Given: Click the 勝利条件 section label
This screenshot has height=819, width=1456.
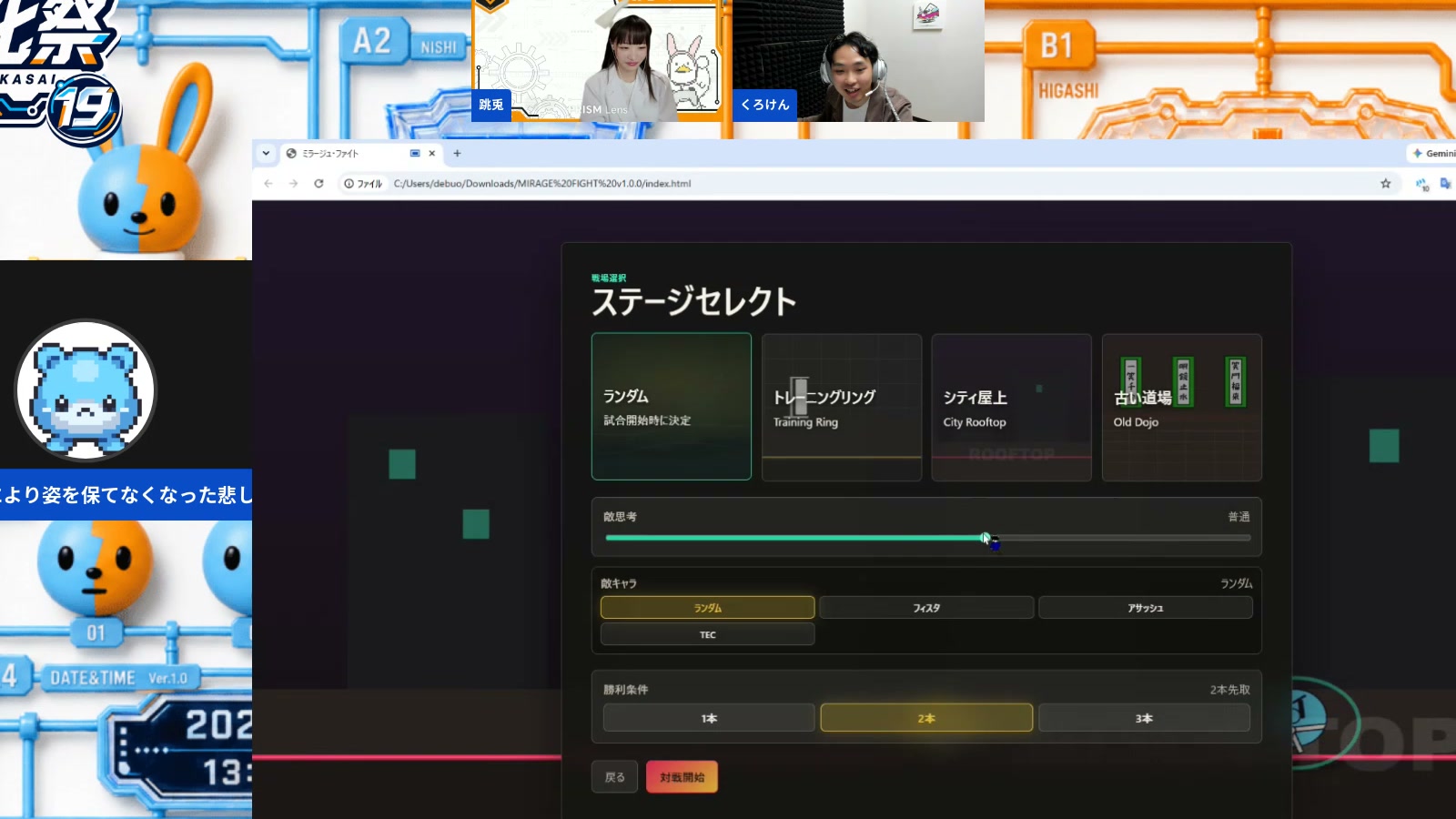Looking at the screenshot, I should tap(625, 690).
